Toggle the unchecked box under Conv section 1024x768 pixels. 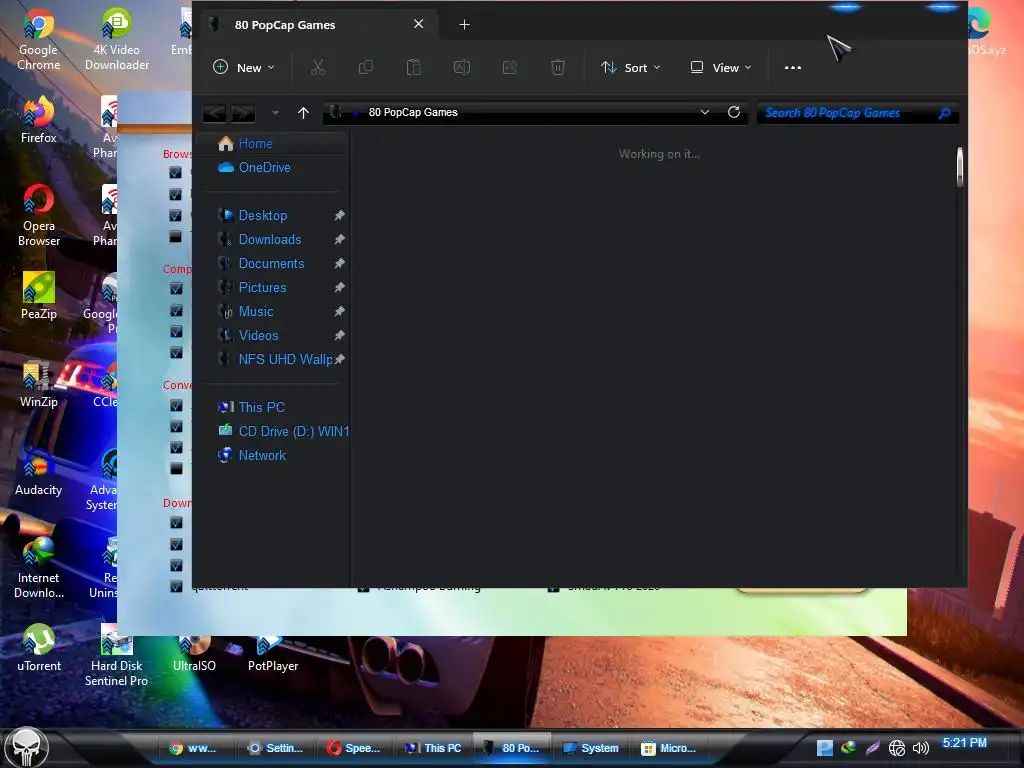tap(176, 468)
